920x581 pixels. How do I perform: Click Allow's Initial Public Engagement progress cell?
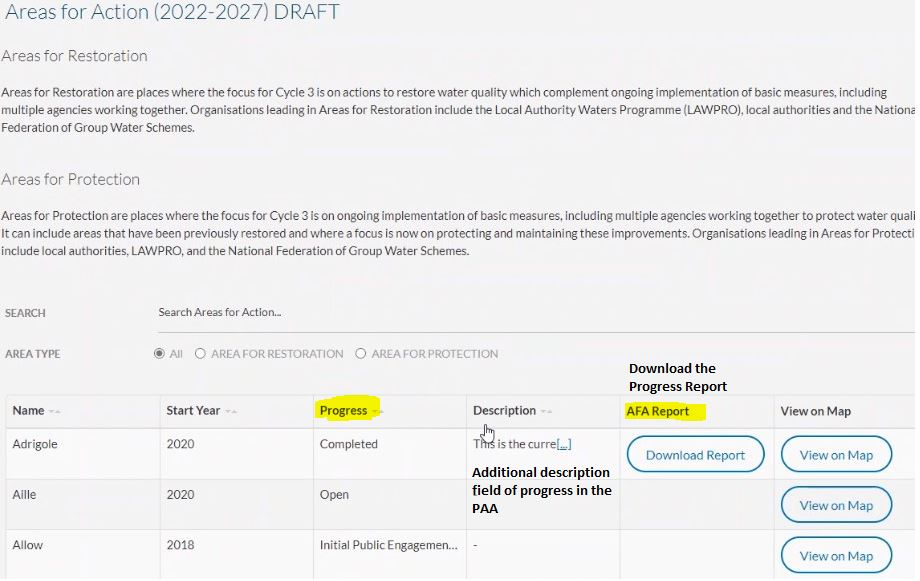click(x=388, y=546)
